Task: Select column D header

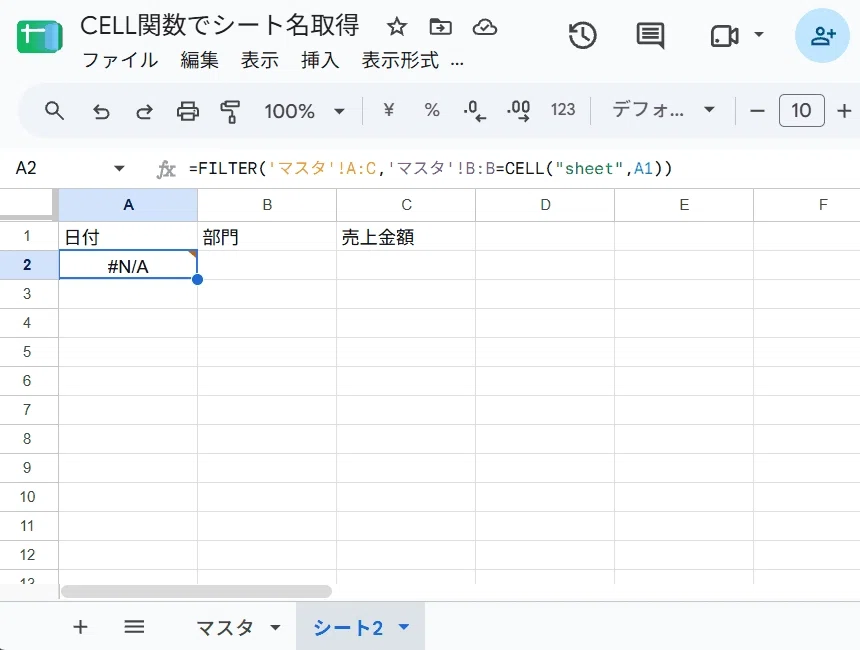Action: [x=545, y=205]
